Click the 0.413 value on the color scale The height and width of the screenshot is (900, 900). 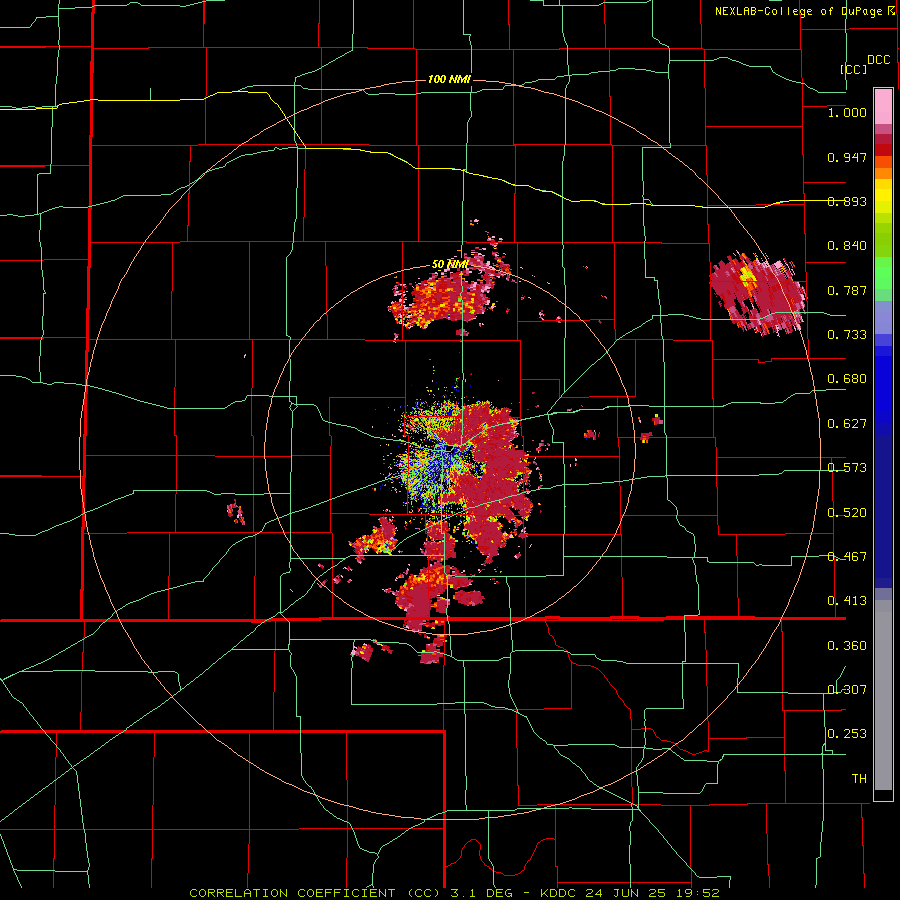click(x=847, y=601)
